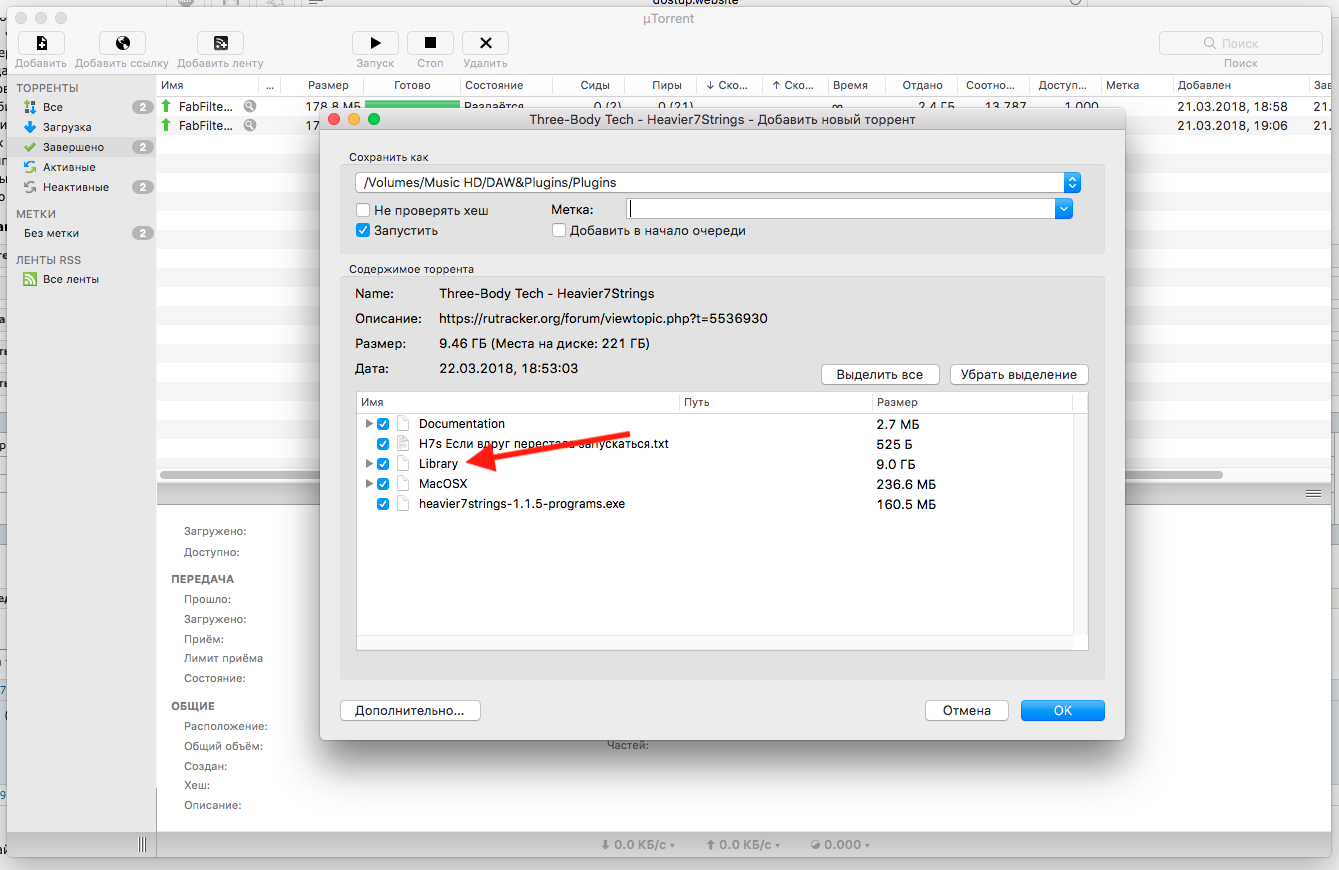The image size is (1339, 870).
Task: Click the Готово progress bar of the first FabFilter torrent
Action: pyautogui.click(x=412, y=105)
